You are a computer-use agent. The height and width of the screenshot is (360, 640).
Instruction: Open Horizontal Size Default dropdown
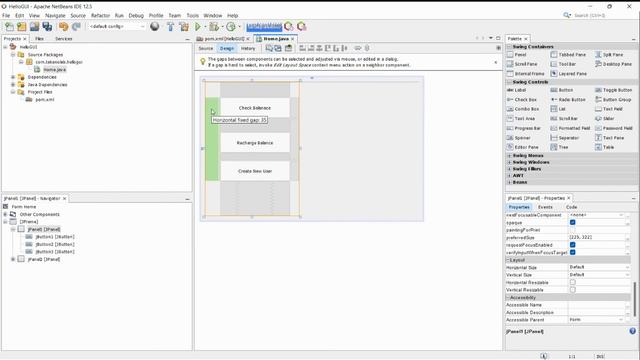click(x=599, y=267)
